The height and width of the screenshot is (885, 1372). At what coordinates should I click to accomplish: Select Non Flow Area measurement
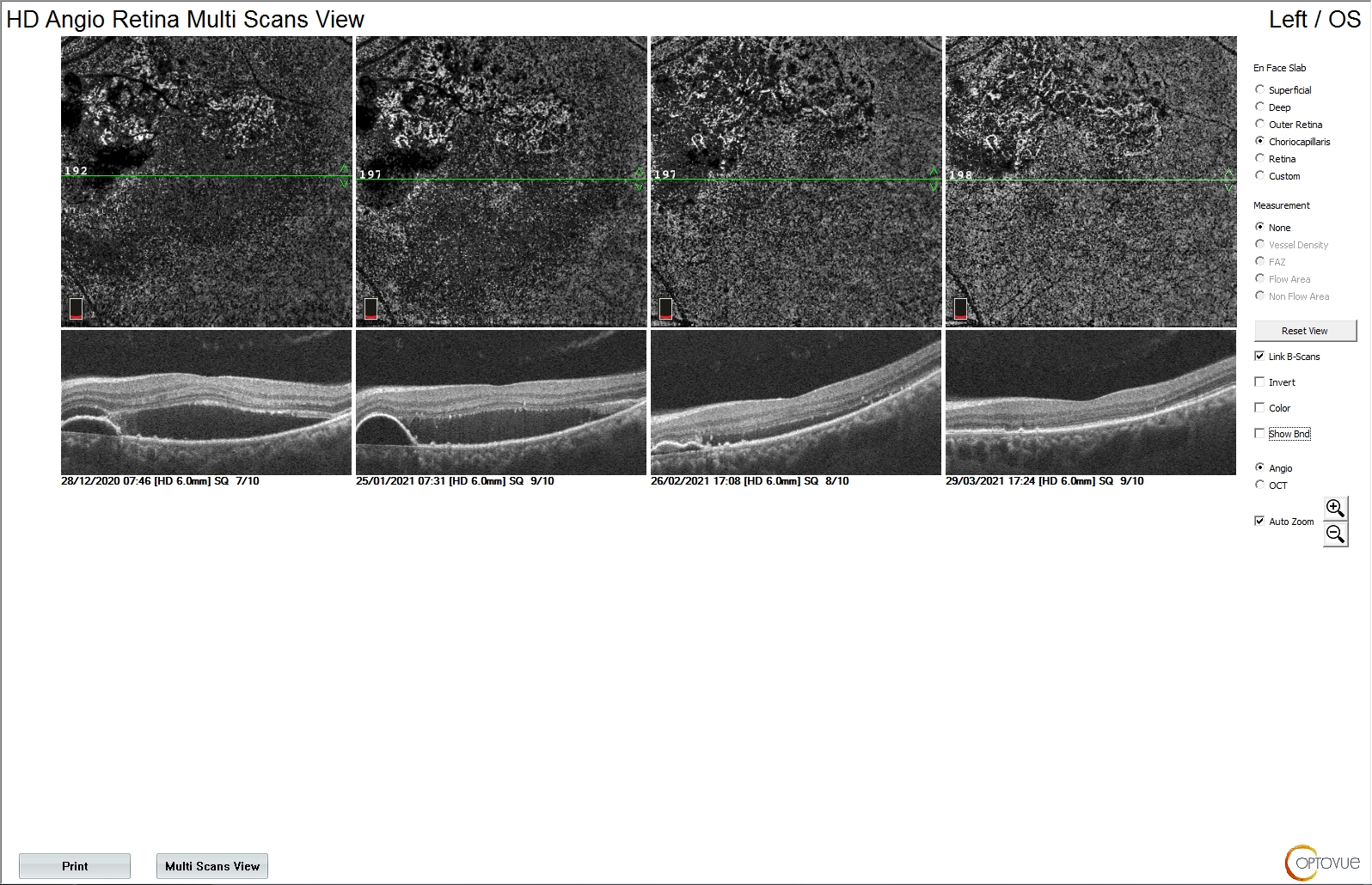pos(1260,296)
